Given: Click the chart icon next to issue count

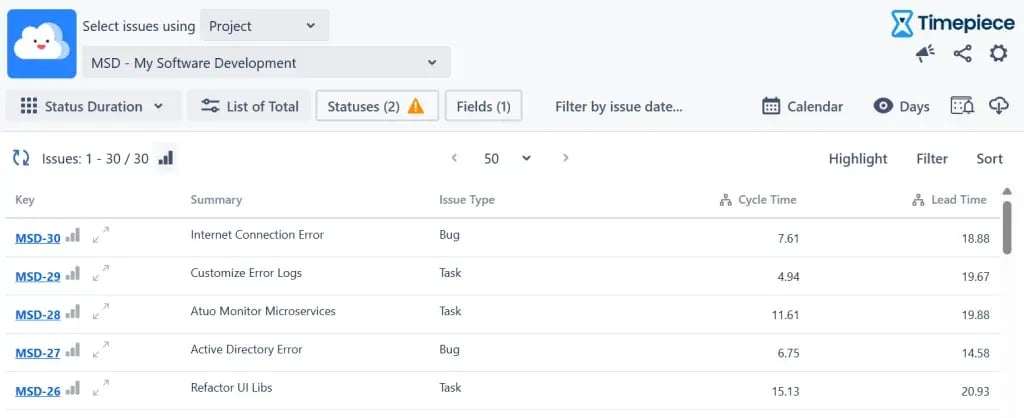Looking at the screenshot, I should tap(166, 158).
